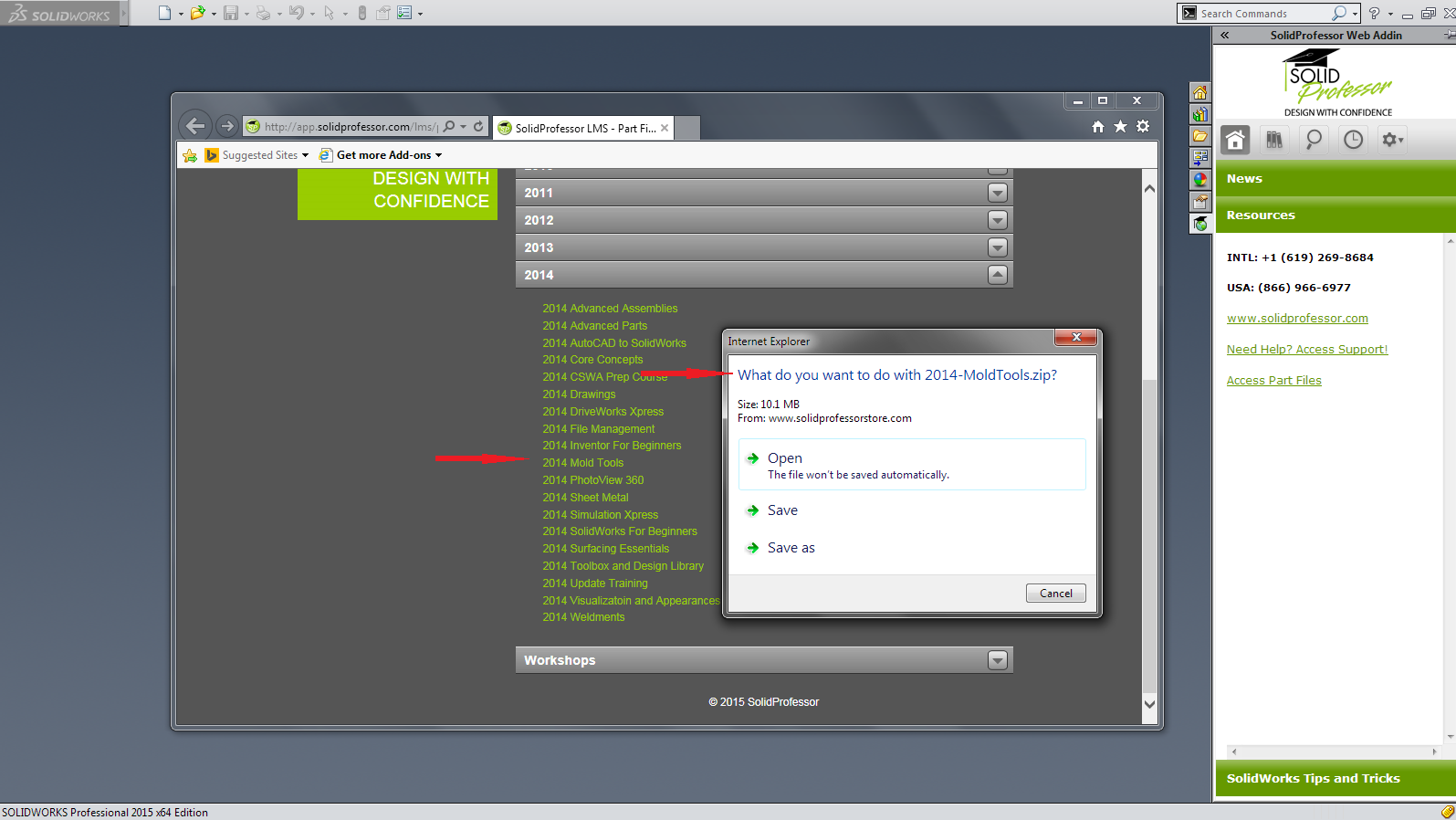Image resolution: width=1456 pixels, height=820 pixels.
Task: Click the New document icon
Action: (x=164, y=13)
